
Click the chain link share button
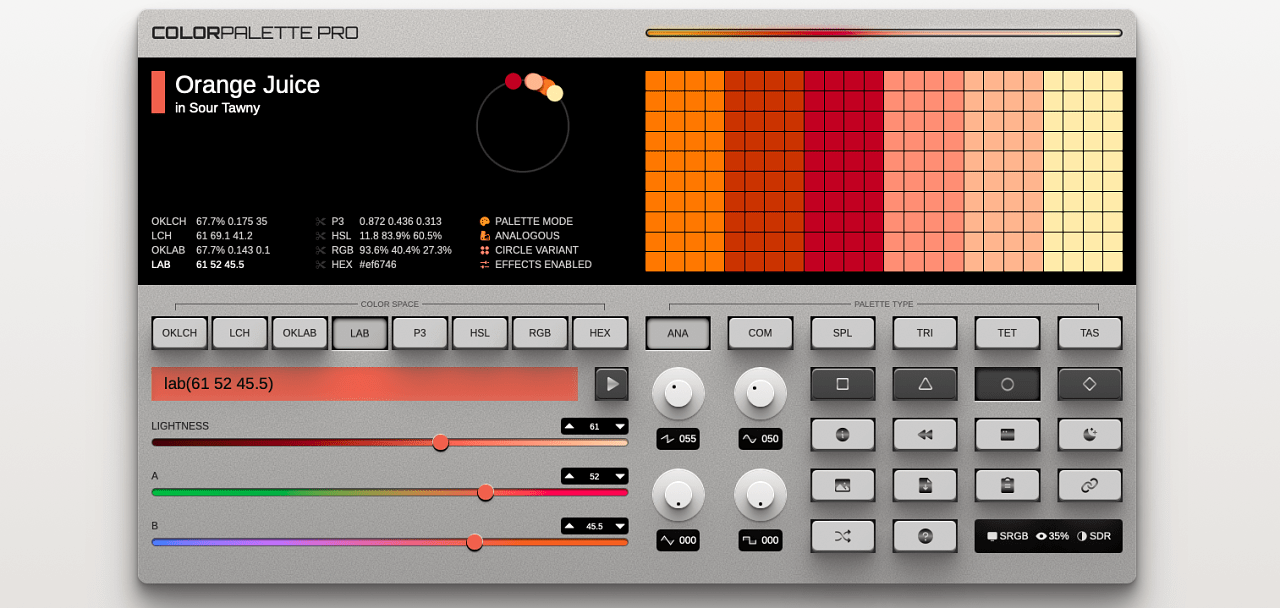1090,485
